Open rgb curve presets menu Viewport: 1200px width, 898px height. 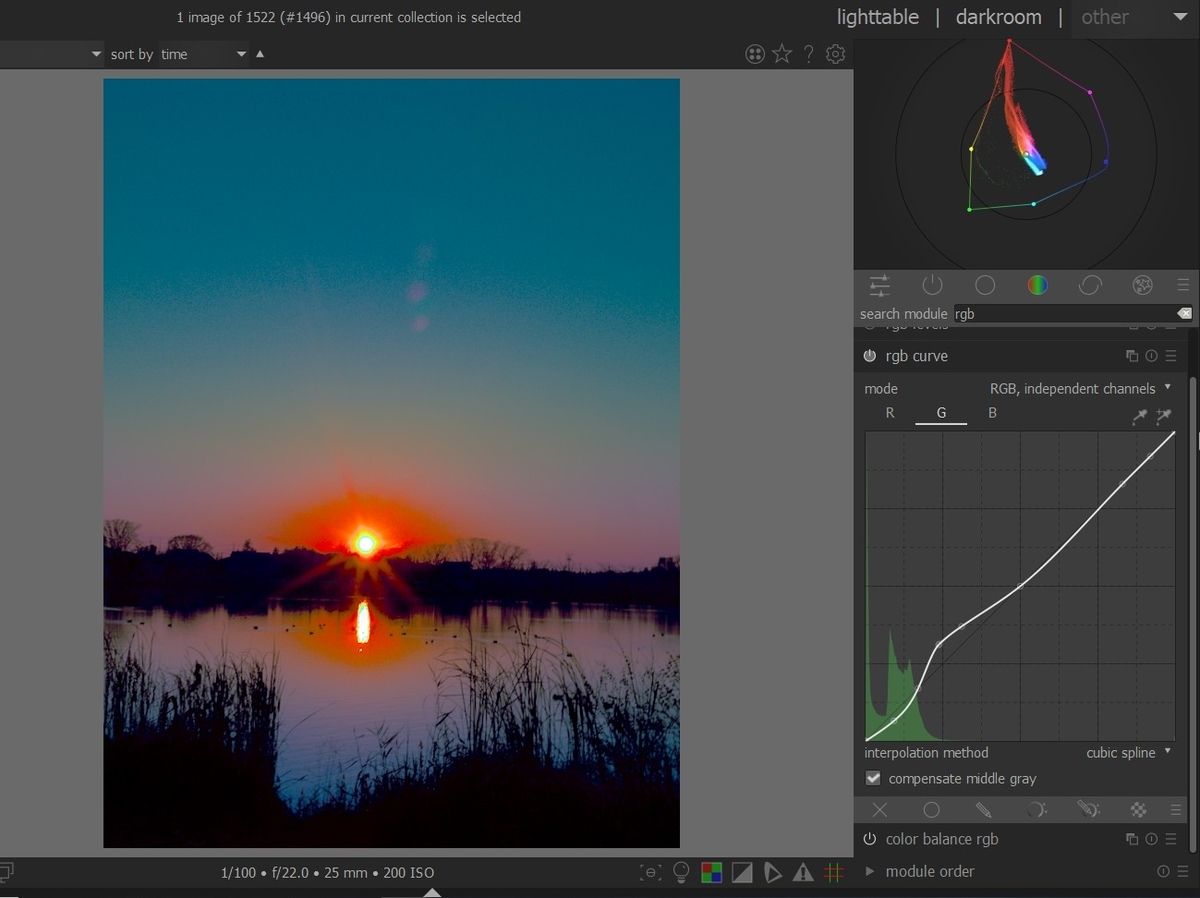tap(1170, 356)
